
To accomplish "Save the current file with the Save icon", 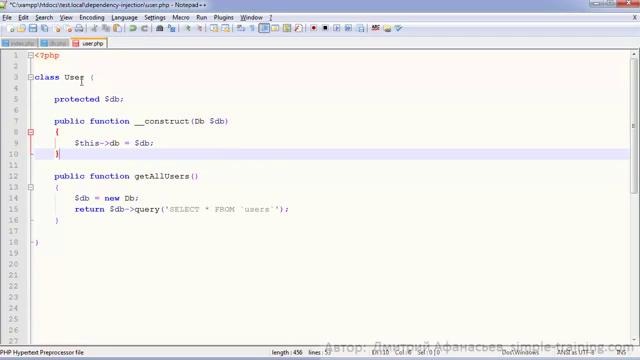I will [x=33, y=28].
